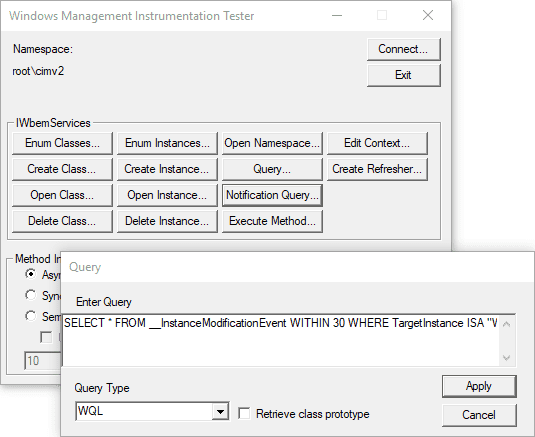
Task: Select the Asynchronous radio button
Action: tap(31, 274)
